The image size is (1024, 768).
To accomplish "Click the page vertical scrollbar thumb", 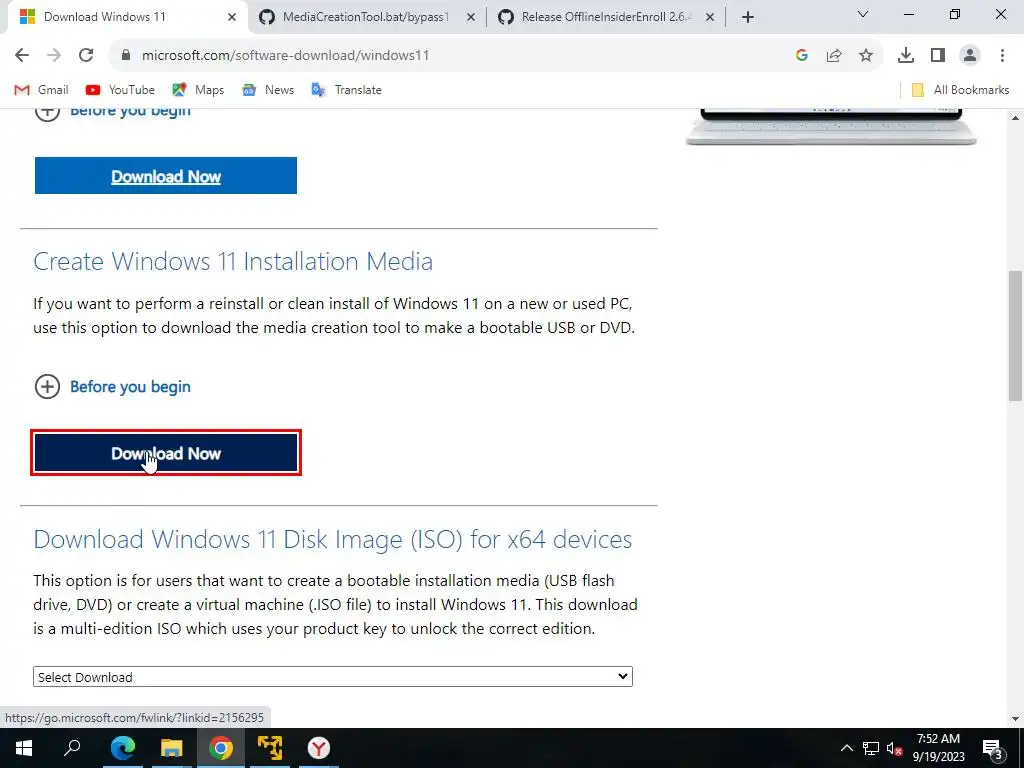I will [1015, 336].
